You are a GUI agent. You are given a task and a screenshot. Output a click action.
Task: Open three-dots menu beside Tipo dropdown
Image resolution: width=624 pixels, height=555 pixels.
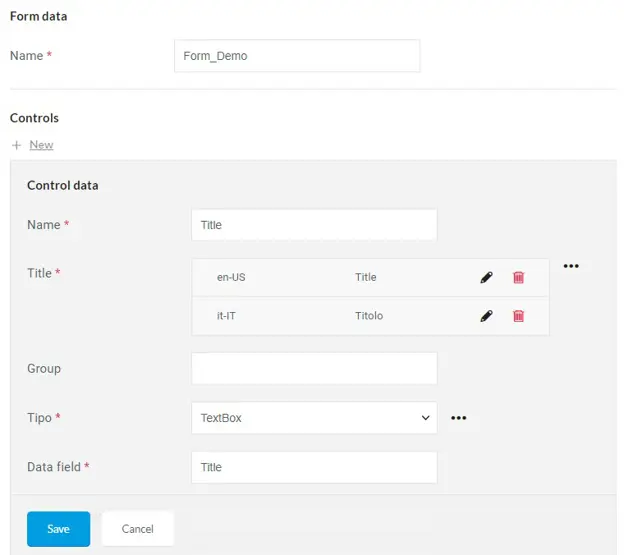(459, 418)
